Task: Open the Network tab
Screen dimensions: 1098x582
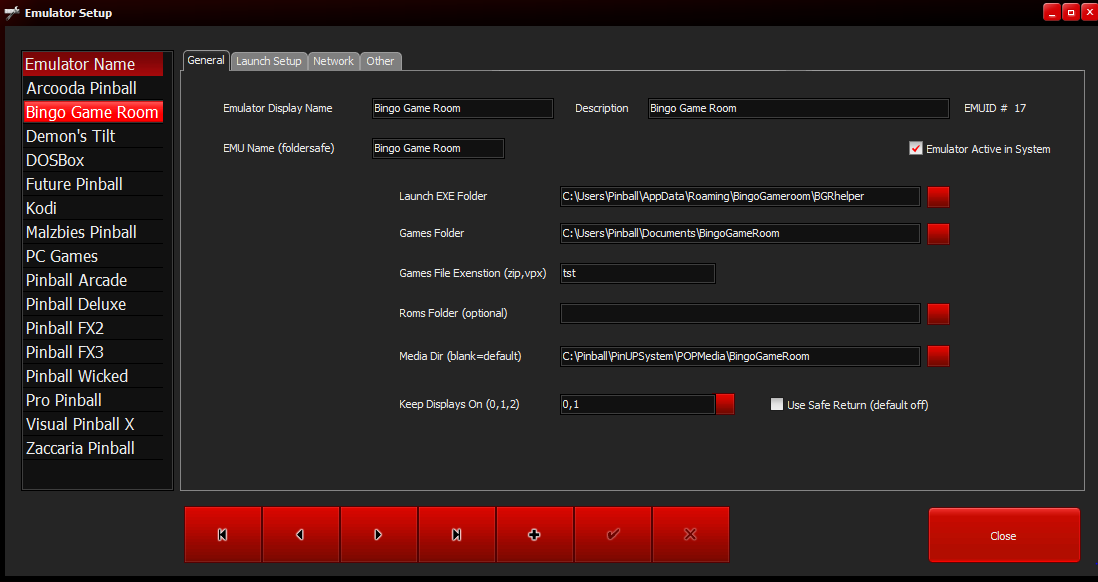Action: click(x=333, y=61)
